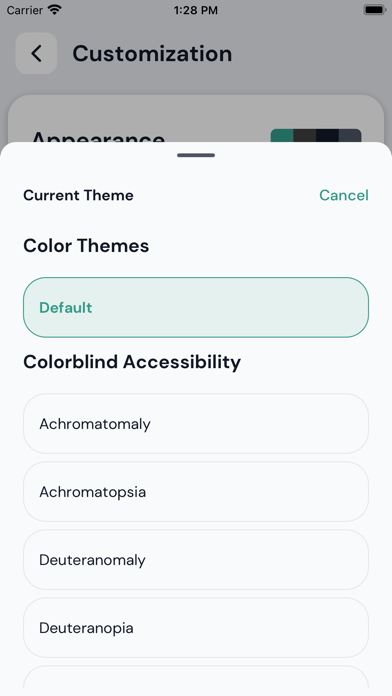Select the Deuteranomaly accessibility theme
The height and width of the screenshot is (696, 392).
coord(196,560)
